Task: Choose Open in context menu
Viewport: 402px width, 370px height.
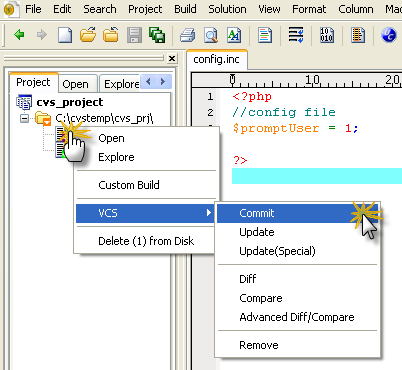Action: coord(147,138)
